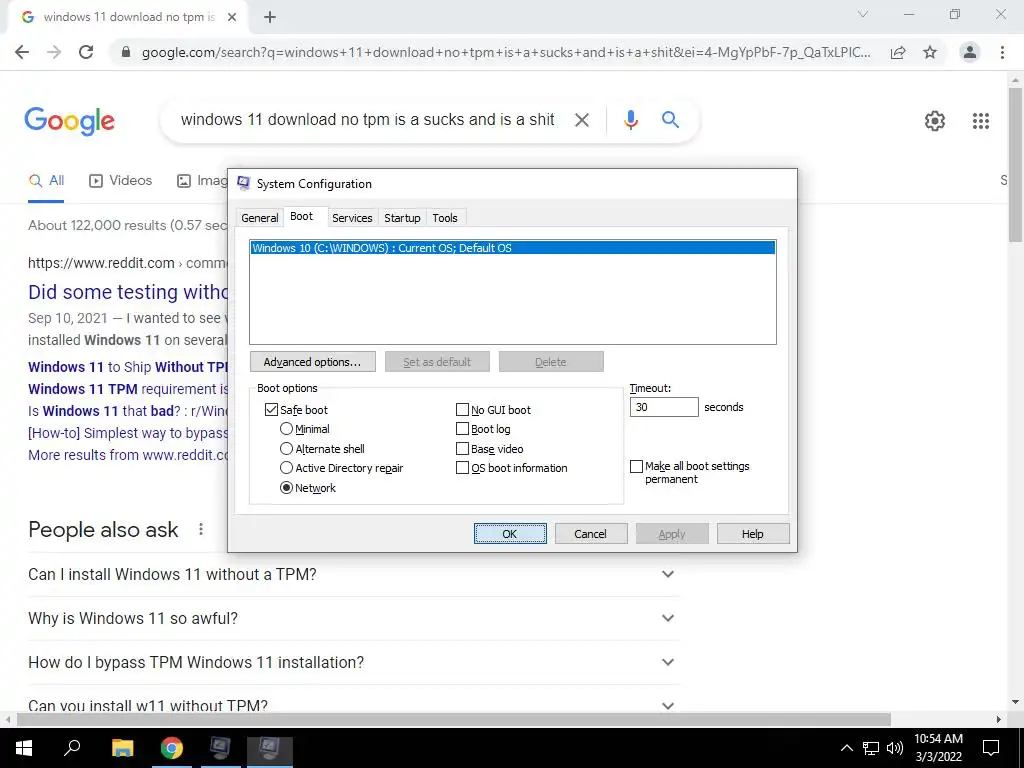Image resolution: width=1024 pixels, height=768 pixels.
Task: Switch to the Startup tab
Action: (402, 218)
